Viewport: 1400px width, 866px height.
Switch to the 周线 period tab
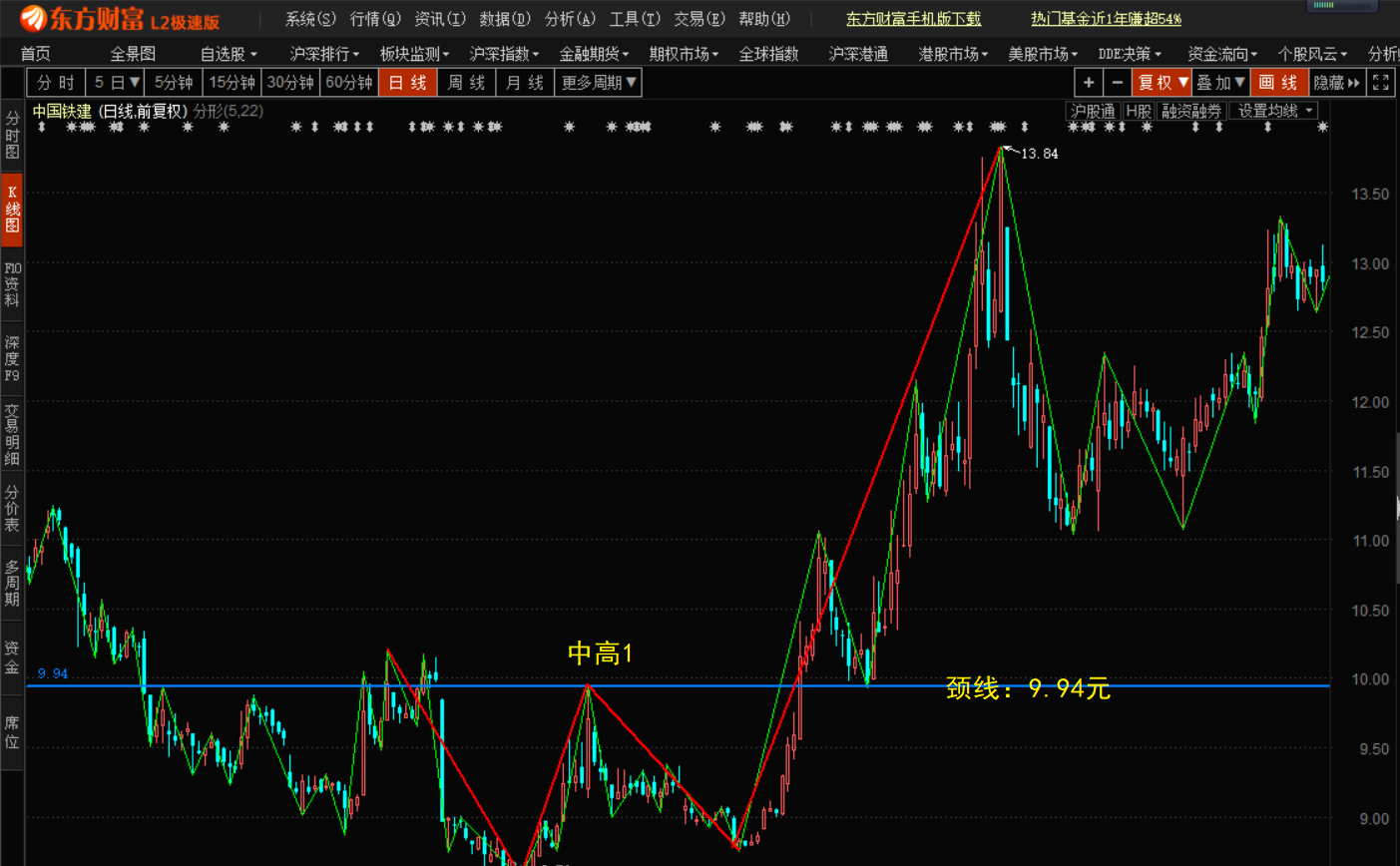point(466,84)
